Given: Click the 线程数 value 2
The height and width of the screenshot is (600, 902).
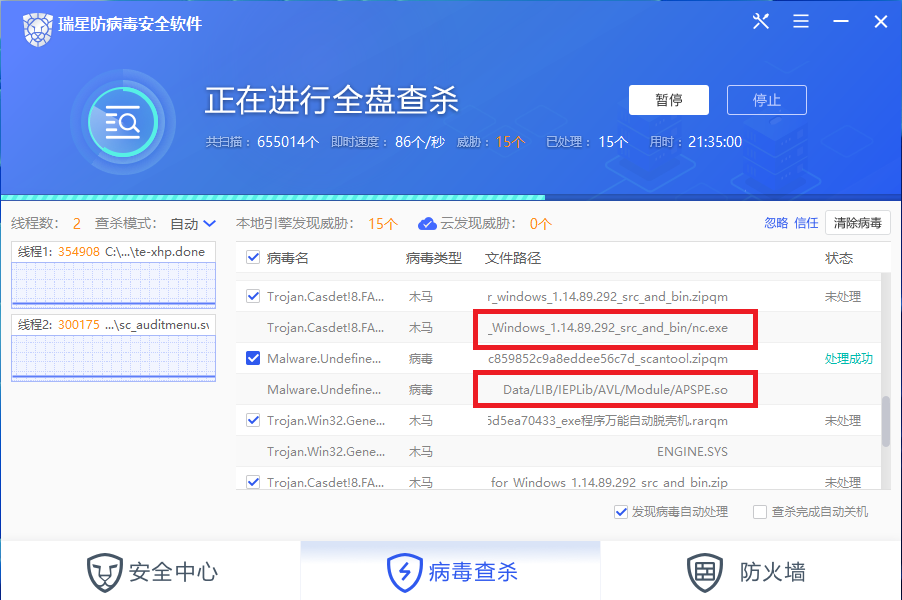Looking at the screenshot, I should point(77,224).
